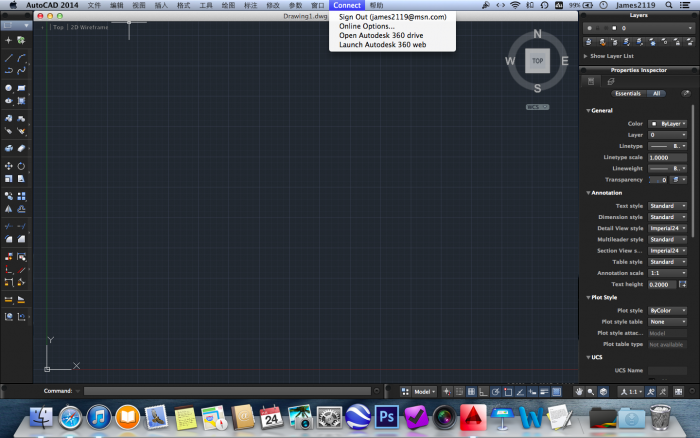Open the AutoCAD 2014 application menu
This screenshot has height=438, width=700.
[52, 5]
